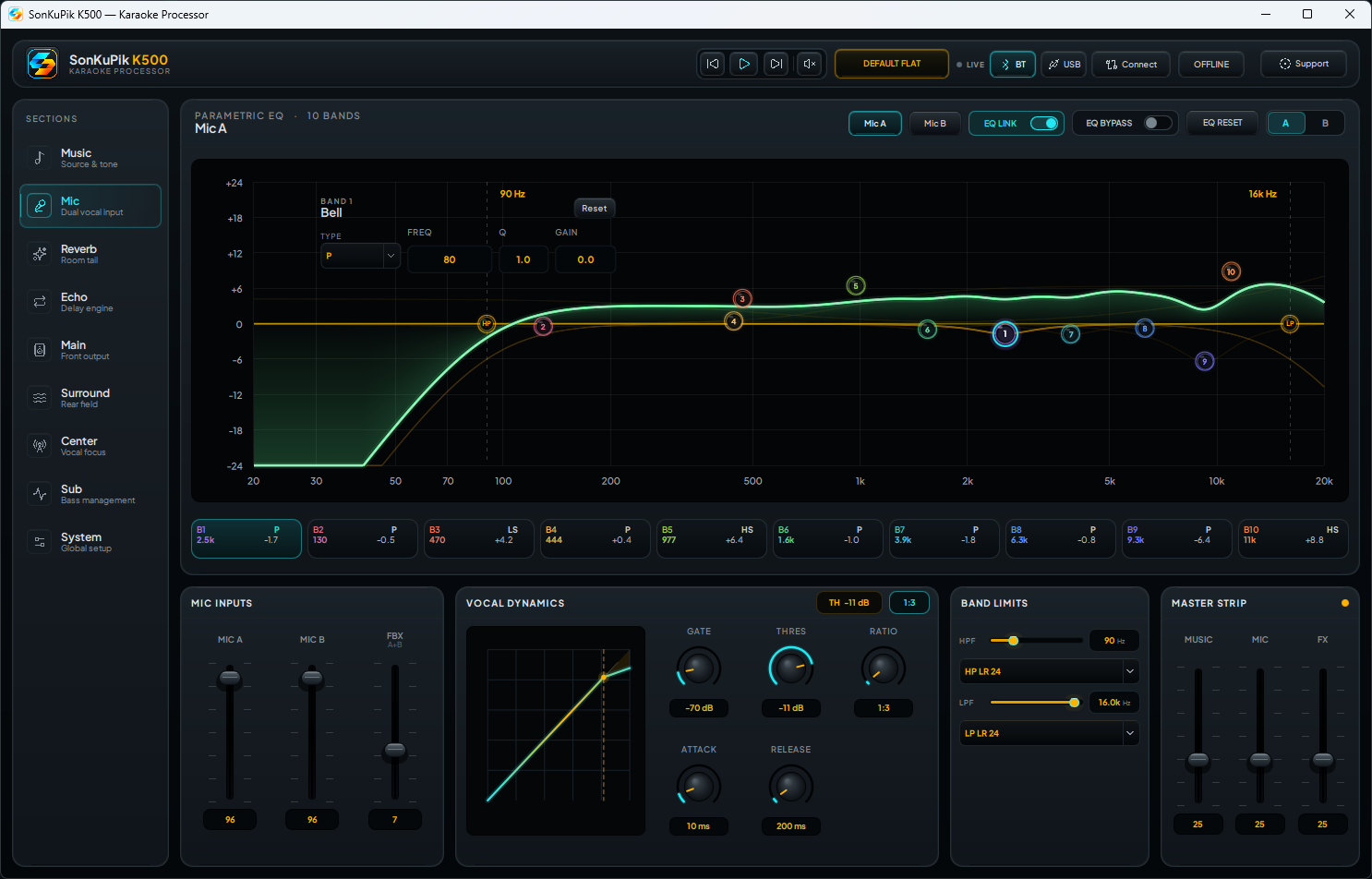Image resolution: width=1372 pixels, height=879 pixels.
Task: Enable the EQ Bypass switch
Action: tap(1158, 123)
